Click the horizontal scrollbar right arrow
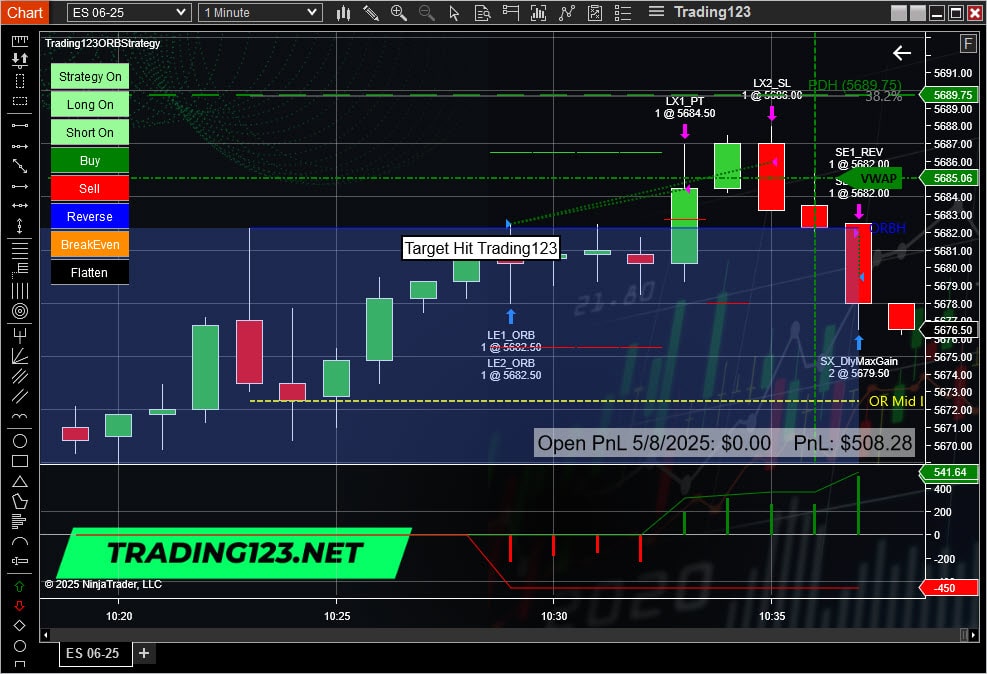This screenshot has width=987, height=674. coord(974,635)
